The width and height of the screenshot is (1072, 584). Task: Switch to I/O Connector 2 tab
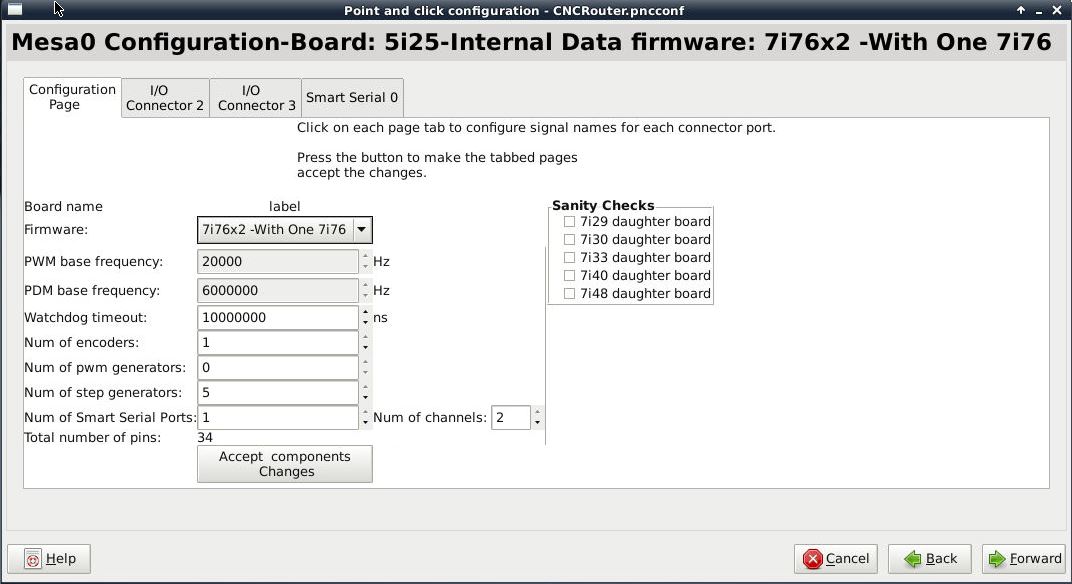point(165,98)
